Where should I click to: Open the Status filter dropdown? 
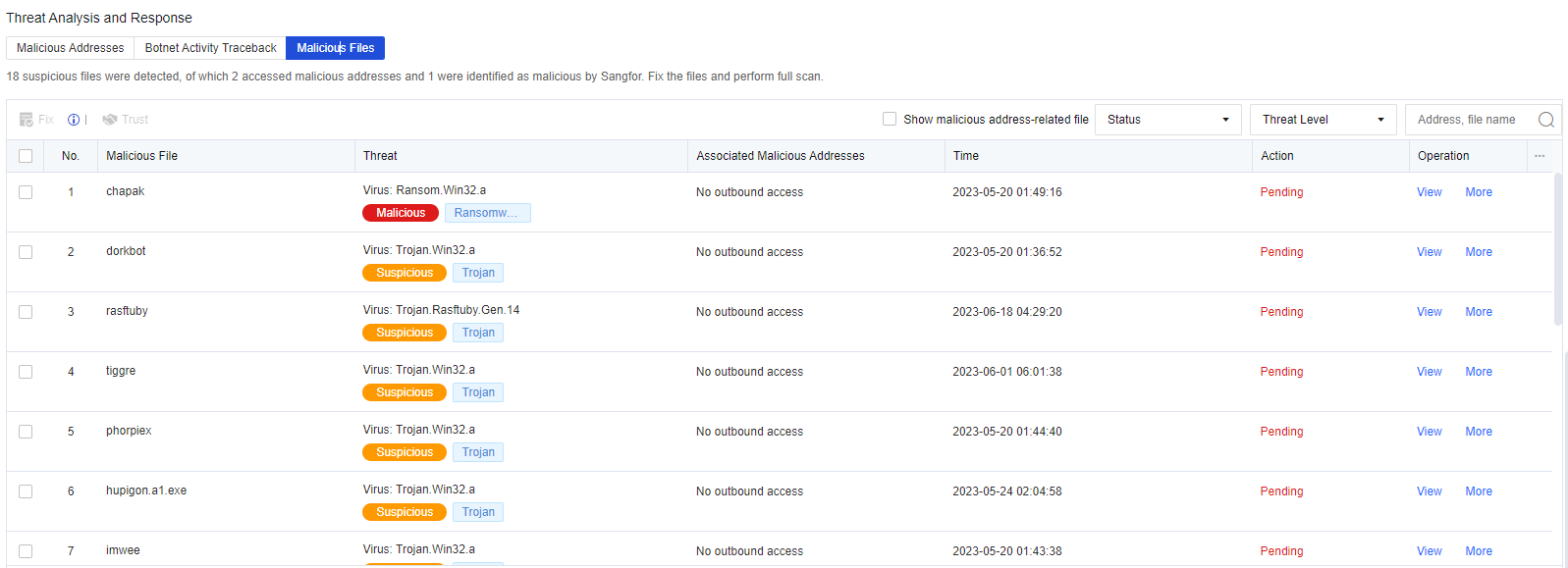pos(1167,120)
